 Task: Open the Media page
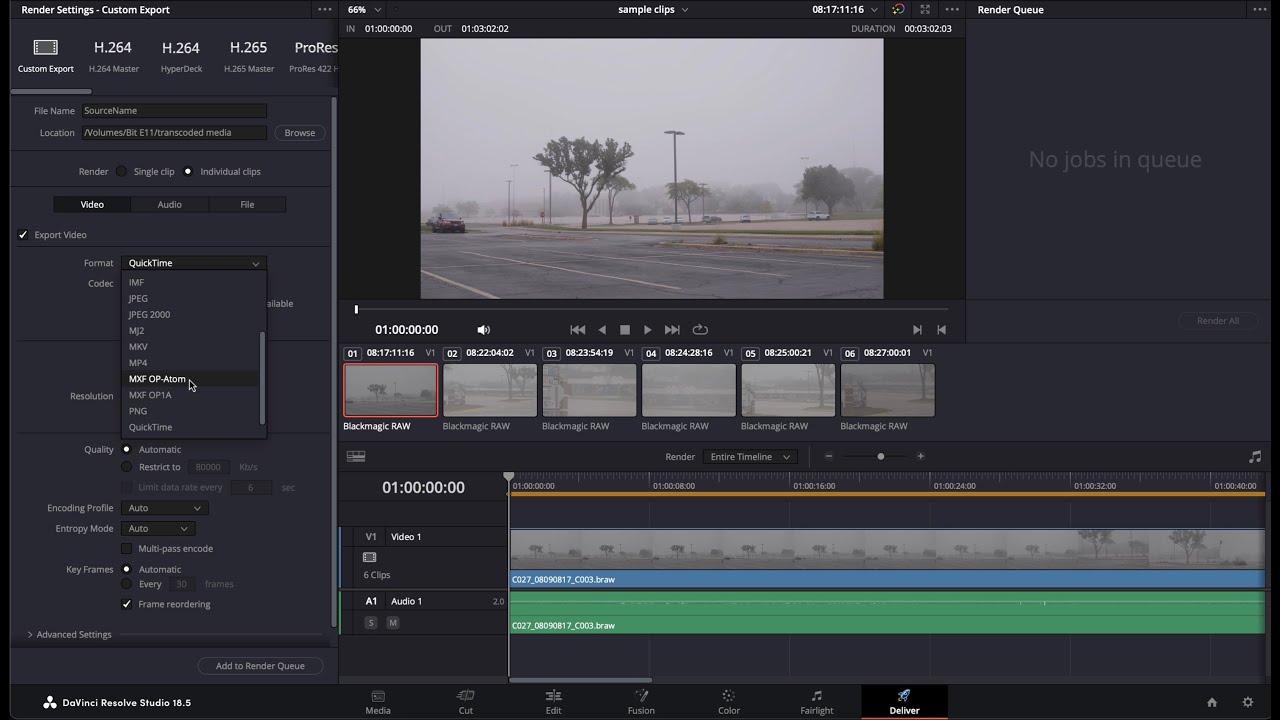pos(378,702)
